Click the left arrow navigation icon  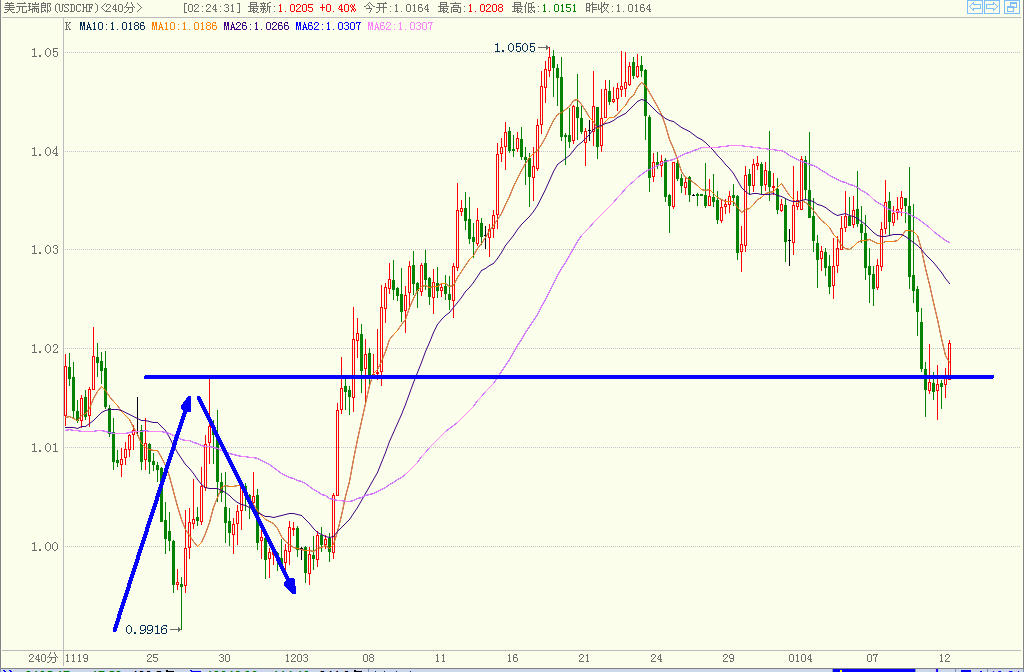pyautogui.click(x=974, y=7)
